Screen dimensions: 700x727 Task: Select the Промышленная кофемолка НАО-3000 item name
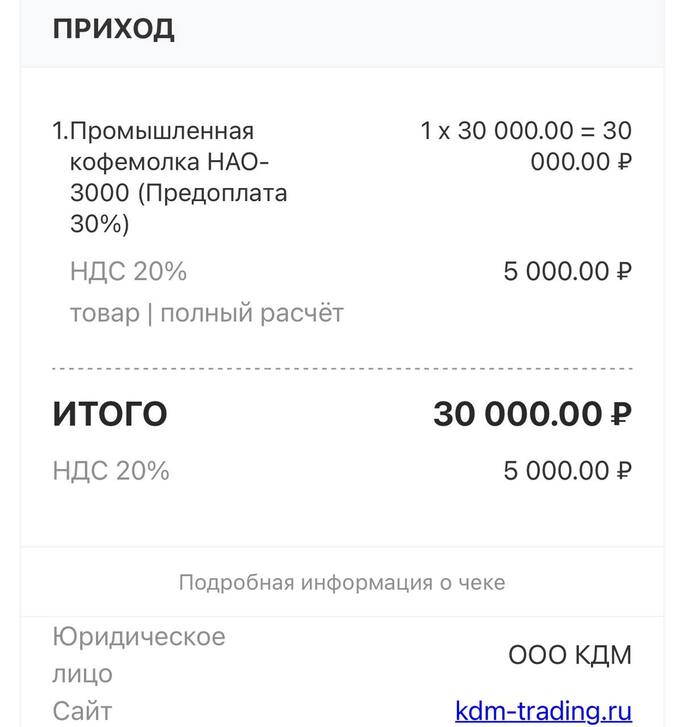162,146
